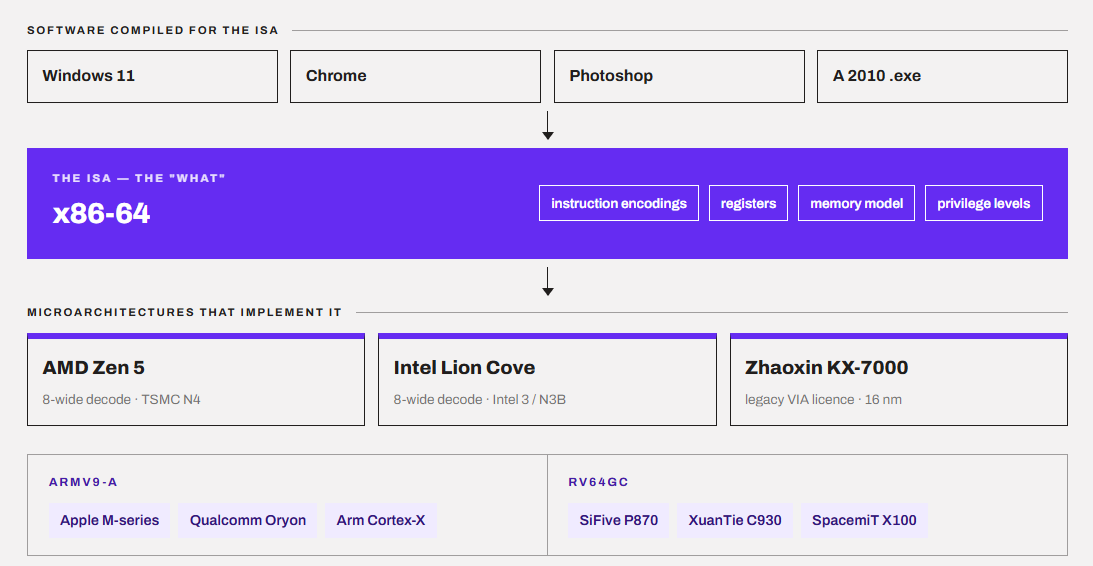Screen dimensions: 1093x566
Task: Click the 'privilege levels' tag
Action: coord(984,203)
